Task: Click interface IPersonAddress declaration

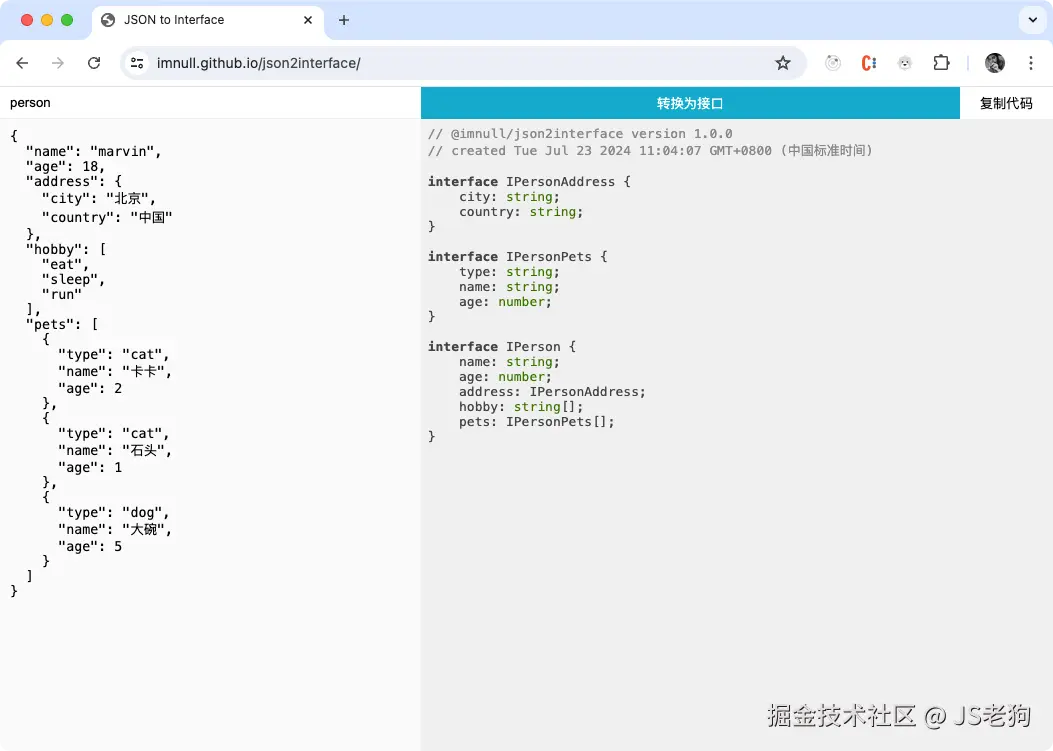Action: point(529,181)
